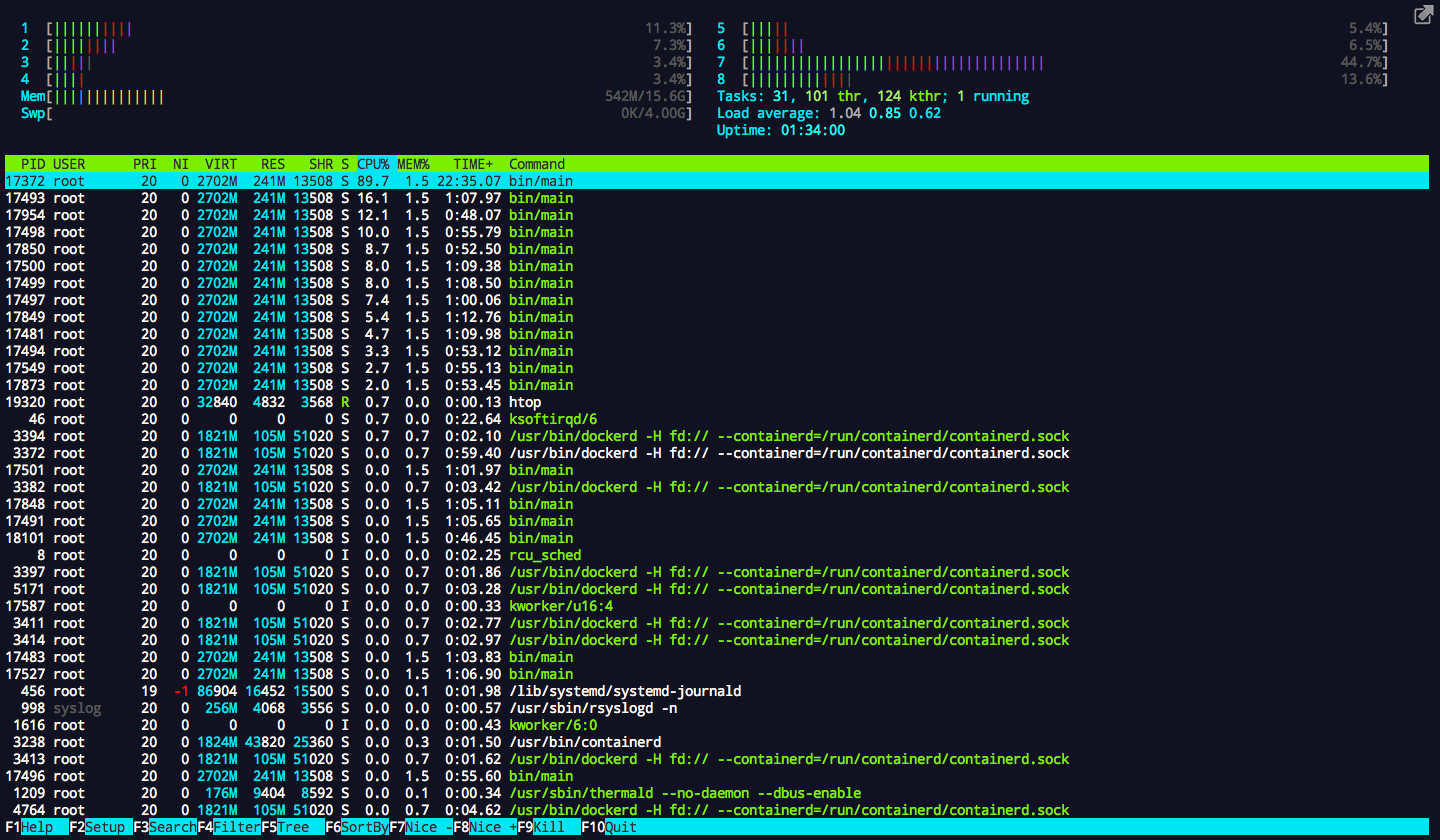Click the pop-out icon at top right
Viewport: 1440px width, 840px height.
coord(1423,15)
